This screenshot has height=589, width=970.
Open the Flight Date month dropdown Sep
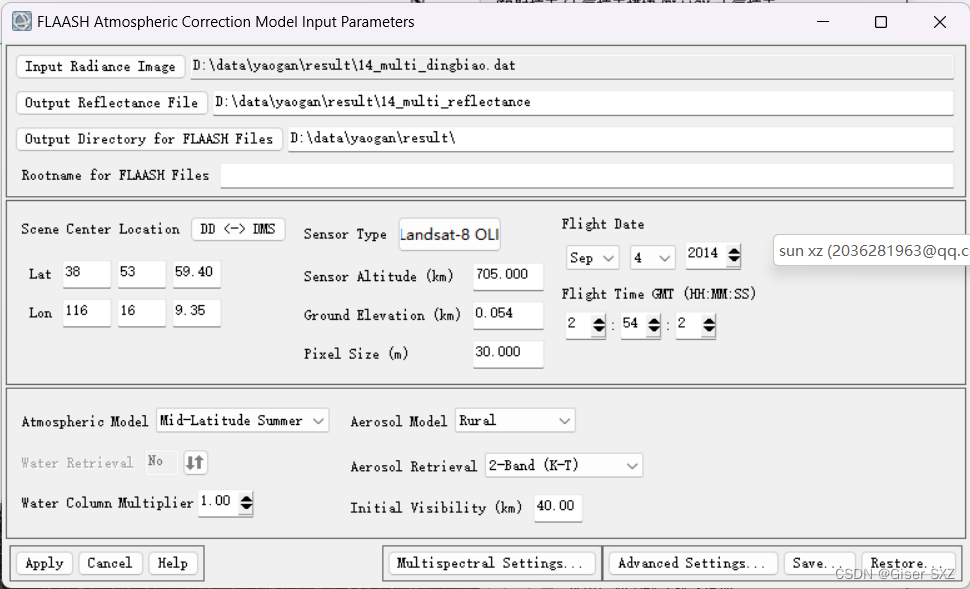[592, 258]
